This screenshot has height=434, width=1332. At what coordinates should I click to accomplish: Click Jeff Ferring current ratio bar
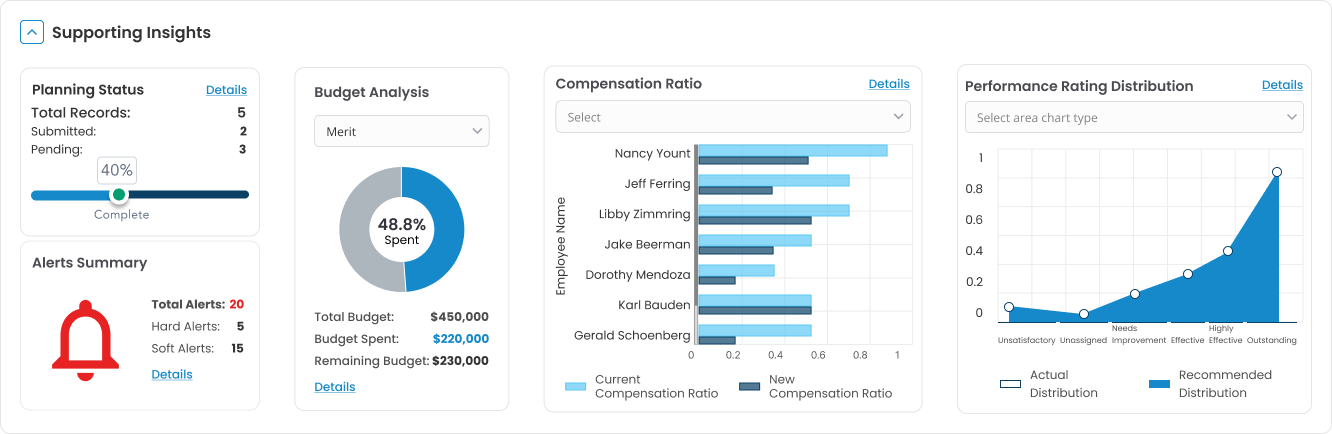[774, 180]
